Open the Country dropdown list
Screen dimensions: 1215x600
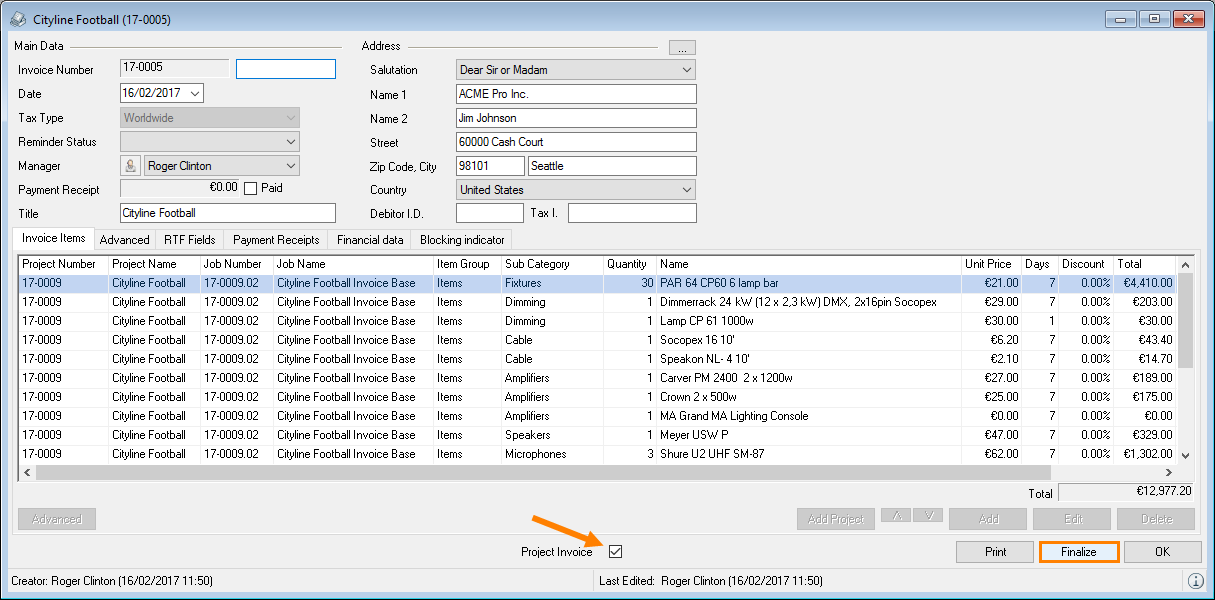(686, 190)
